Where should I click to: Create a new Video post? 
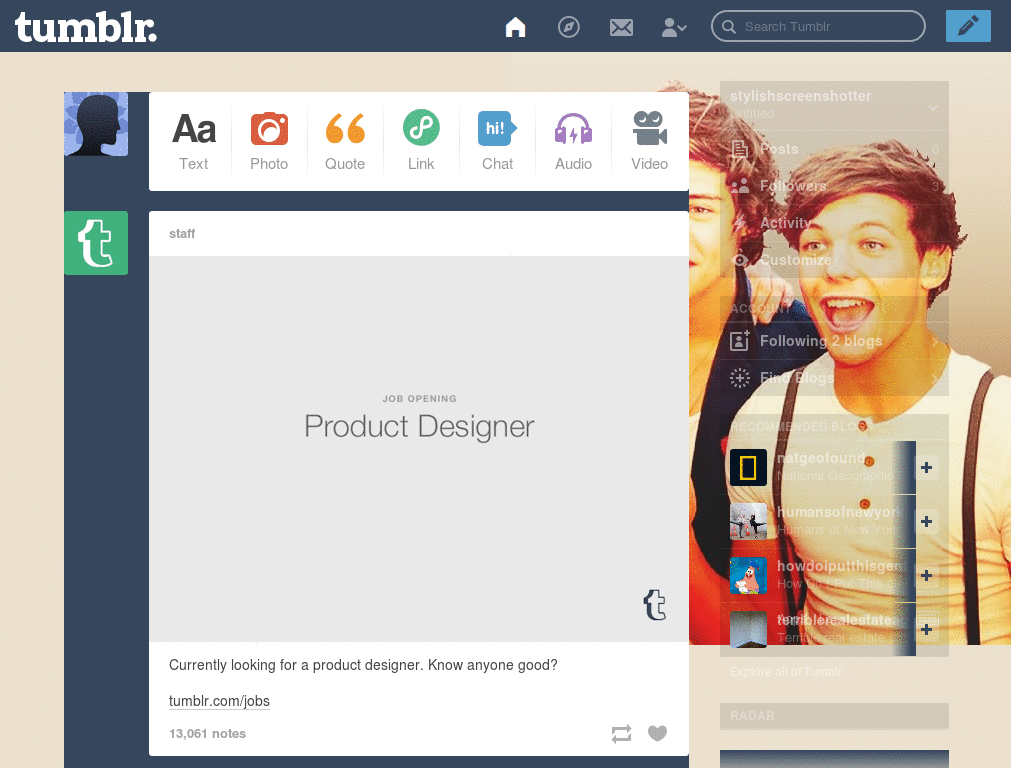coord(649,142)
